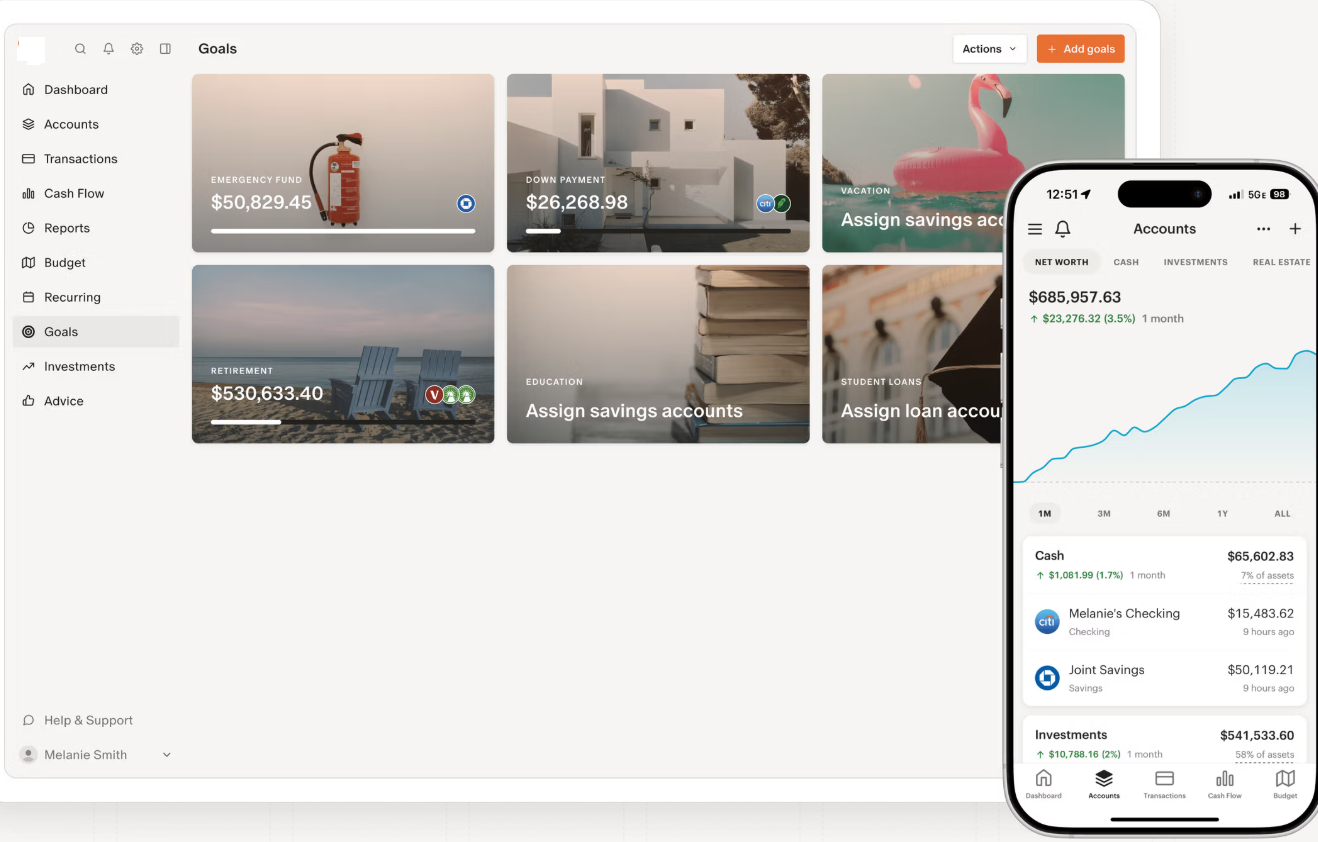Switch chart range to ALL
1318x842 pixels.
point(1282,514)
